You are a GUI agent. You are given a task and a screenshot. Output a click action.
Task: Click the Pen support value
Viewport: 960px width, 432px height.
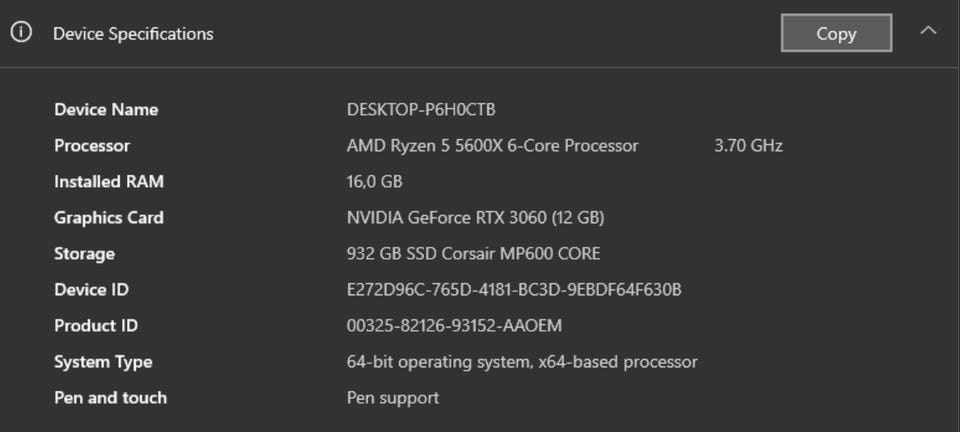392,398
